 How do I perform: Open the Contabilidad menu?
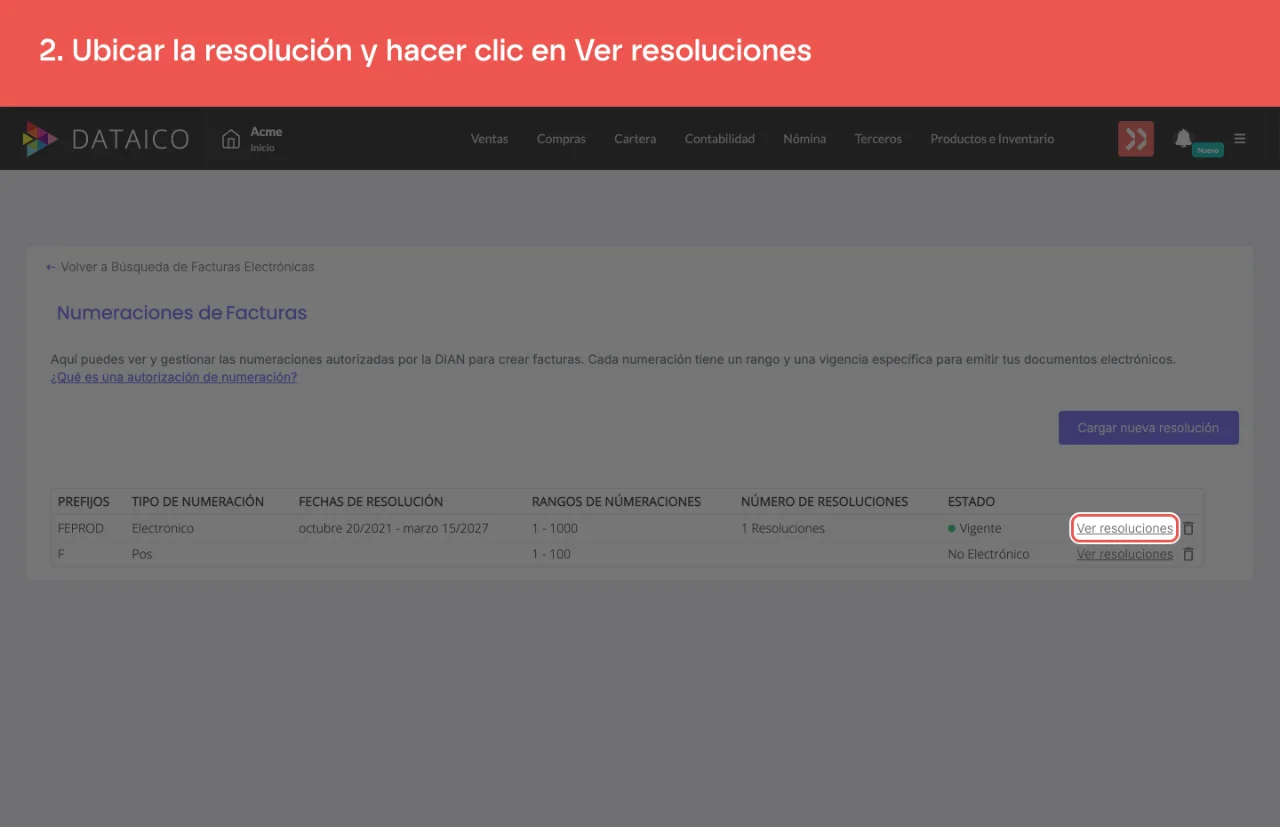pyautogui.click(x=720, y=139)
